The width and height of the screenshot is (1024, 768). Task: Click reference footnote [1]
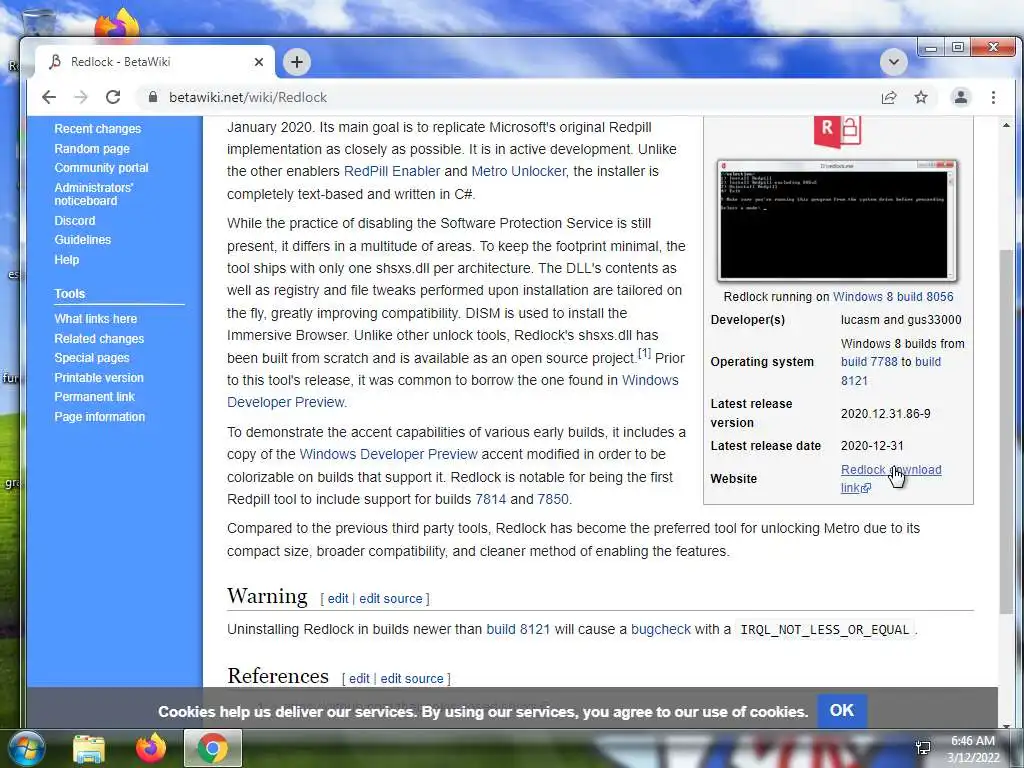[645, 353]
